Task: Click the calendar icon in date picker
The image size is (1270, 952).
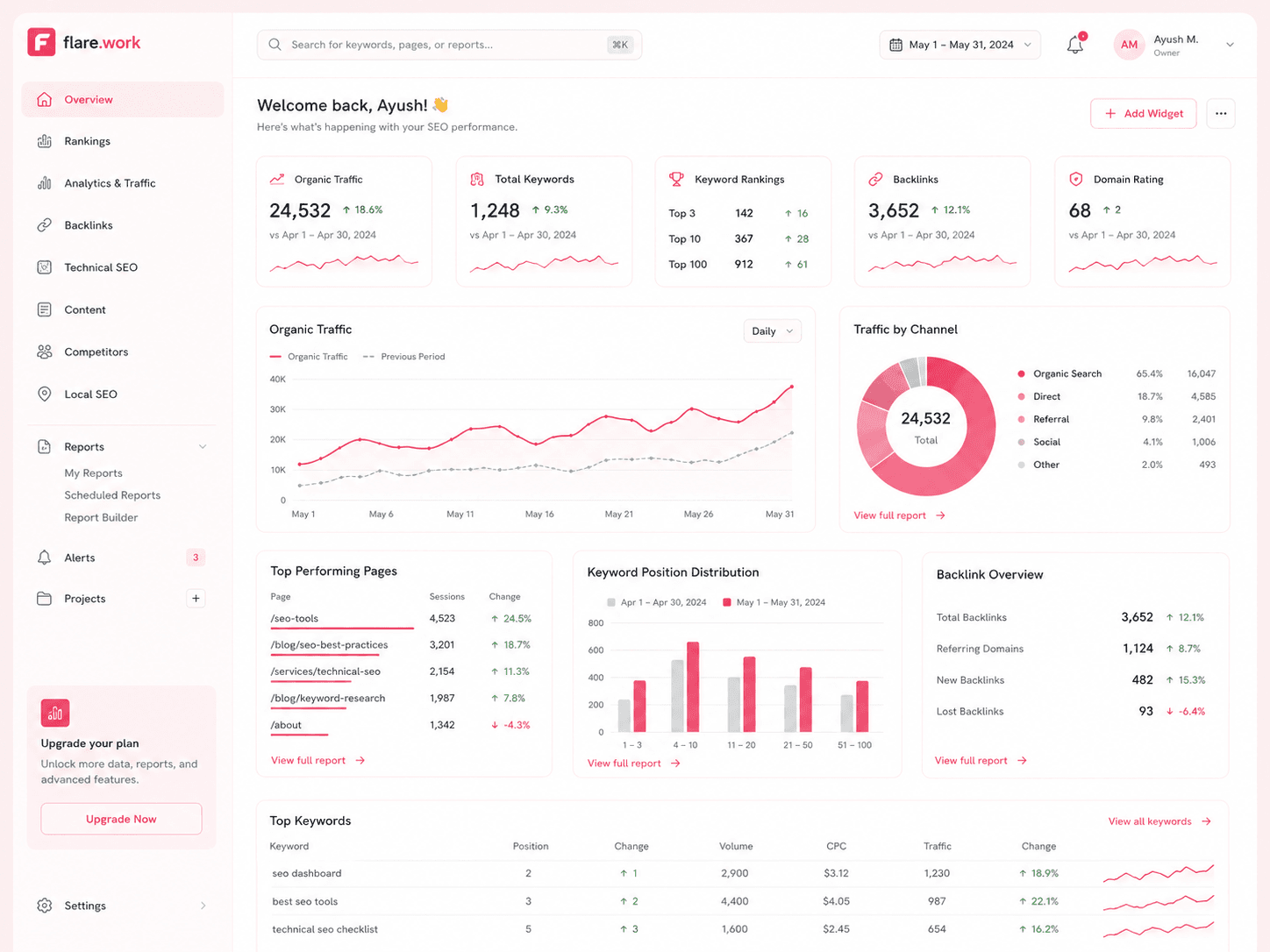Action: click(895, 45)
